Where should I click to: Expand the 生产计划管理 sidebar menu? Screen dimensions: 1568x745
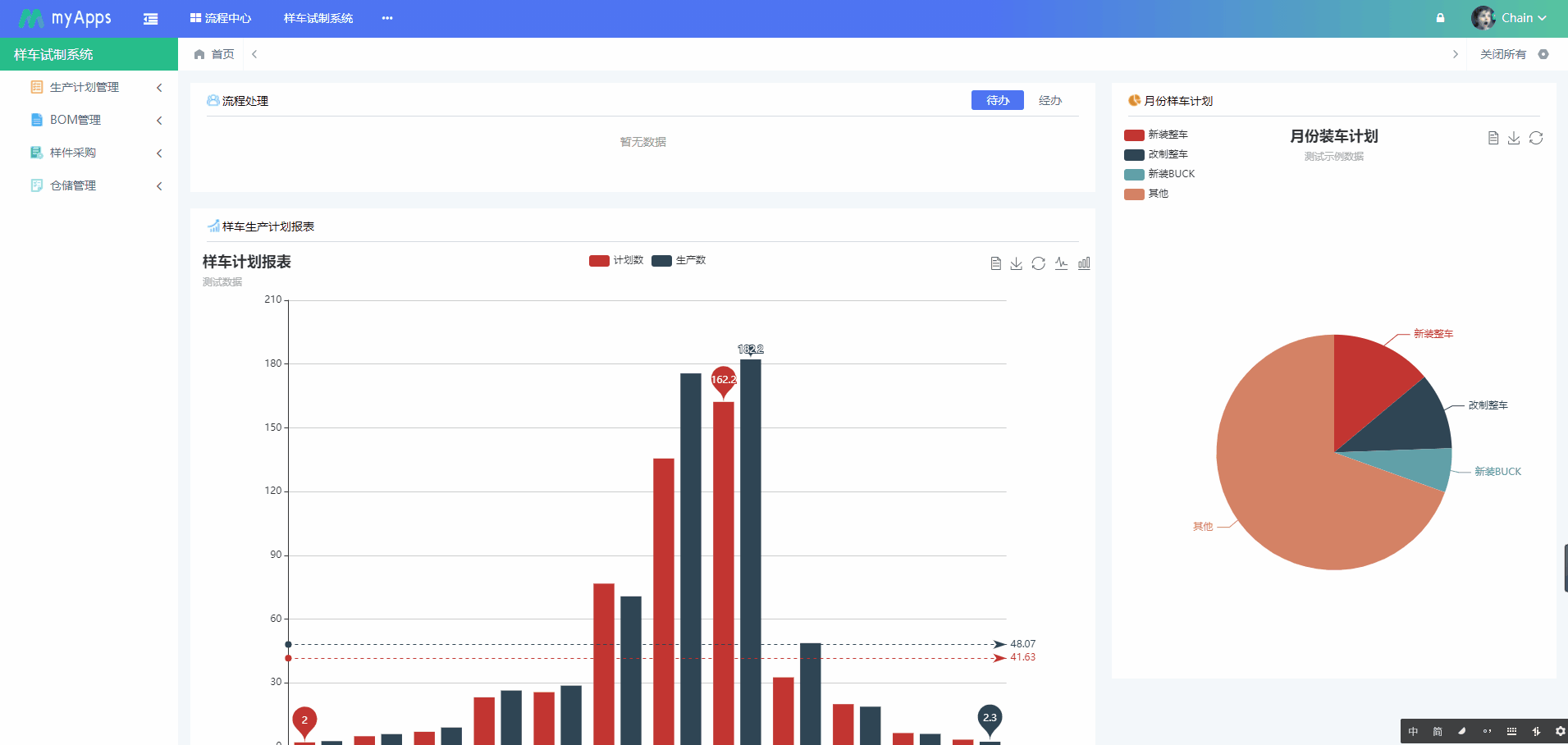tap(85, 87)
